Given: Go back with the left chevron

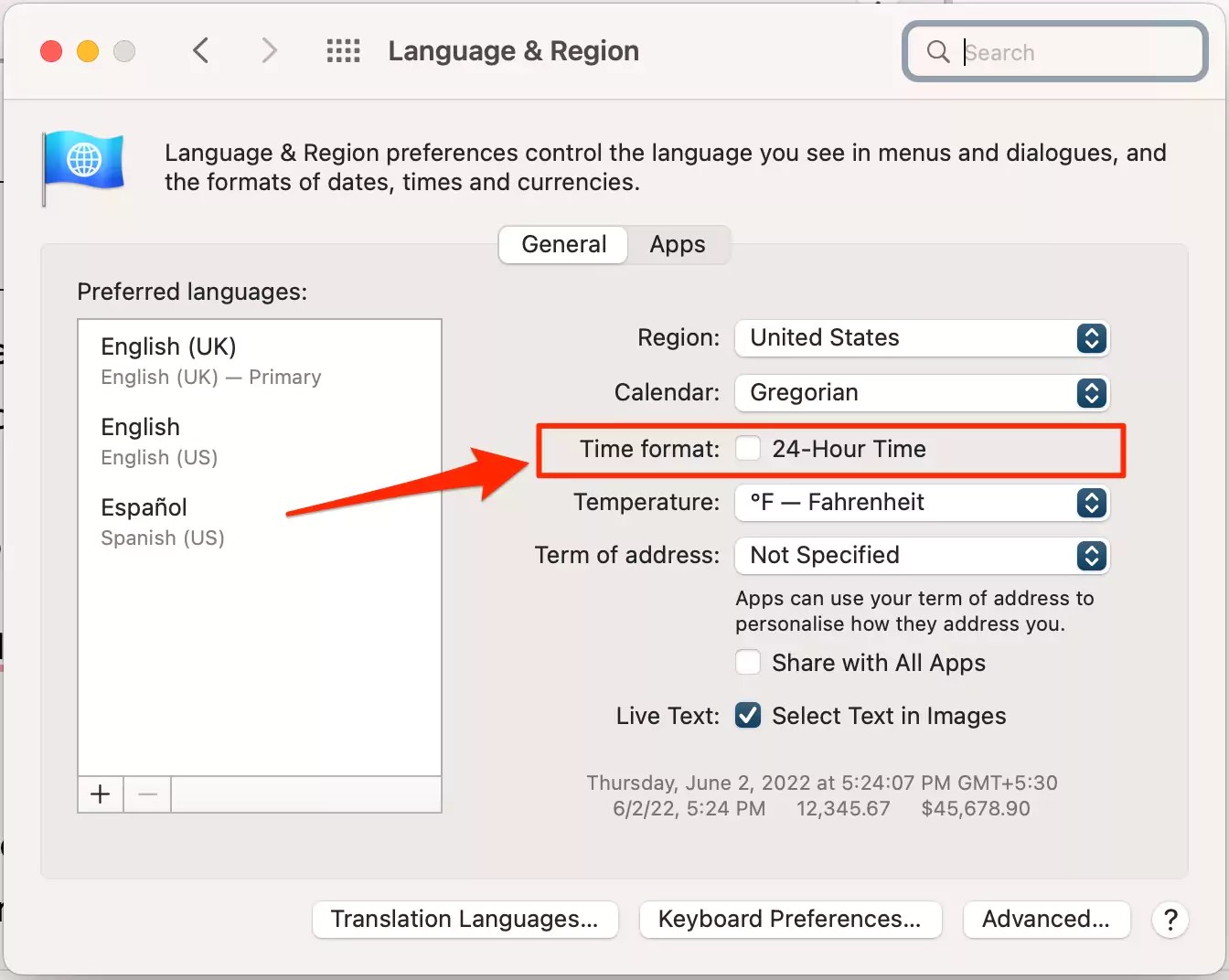Looking at the screenshot, I should pos(201,50).
